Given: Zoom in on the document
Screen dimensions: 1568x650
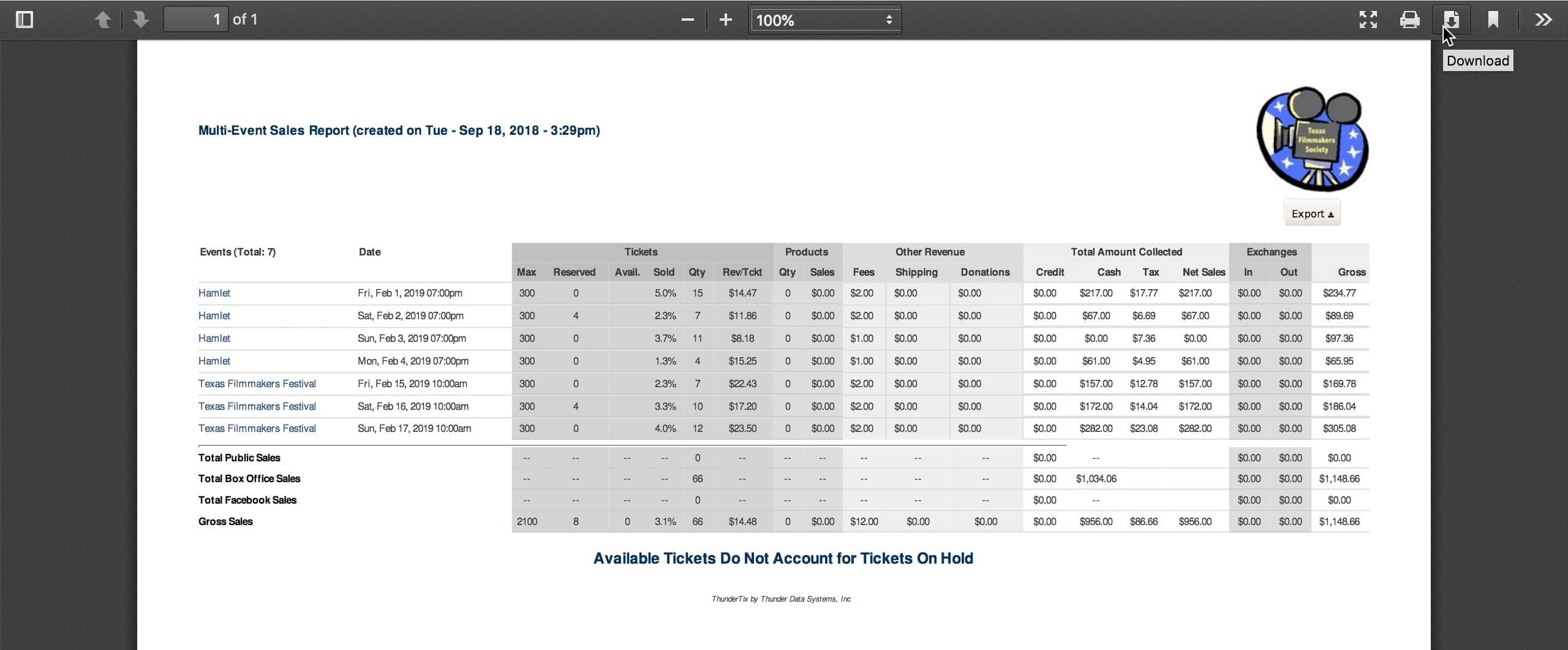Looking at the screenshot, I should 725,19.
